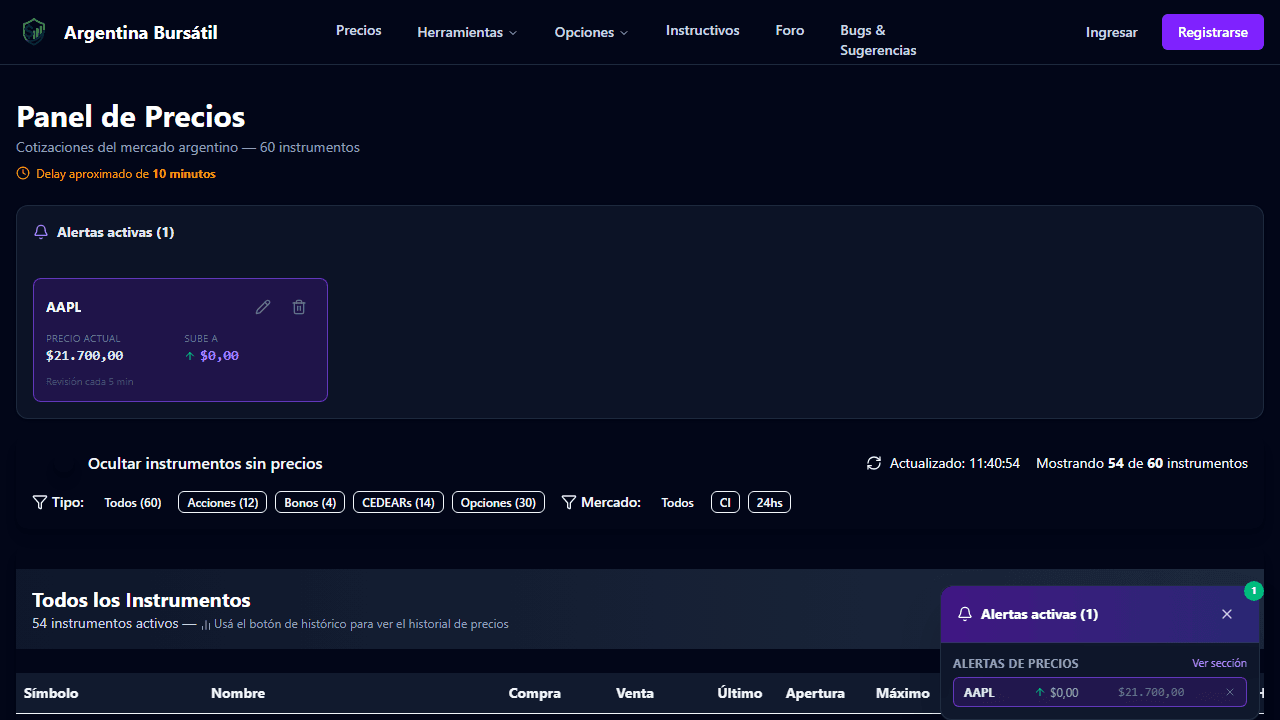Select Mercado filter Todos
Viewport: 1280px width, 720px height.
pos(678,502)
